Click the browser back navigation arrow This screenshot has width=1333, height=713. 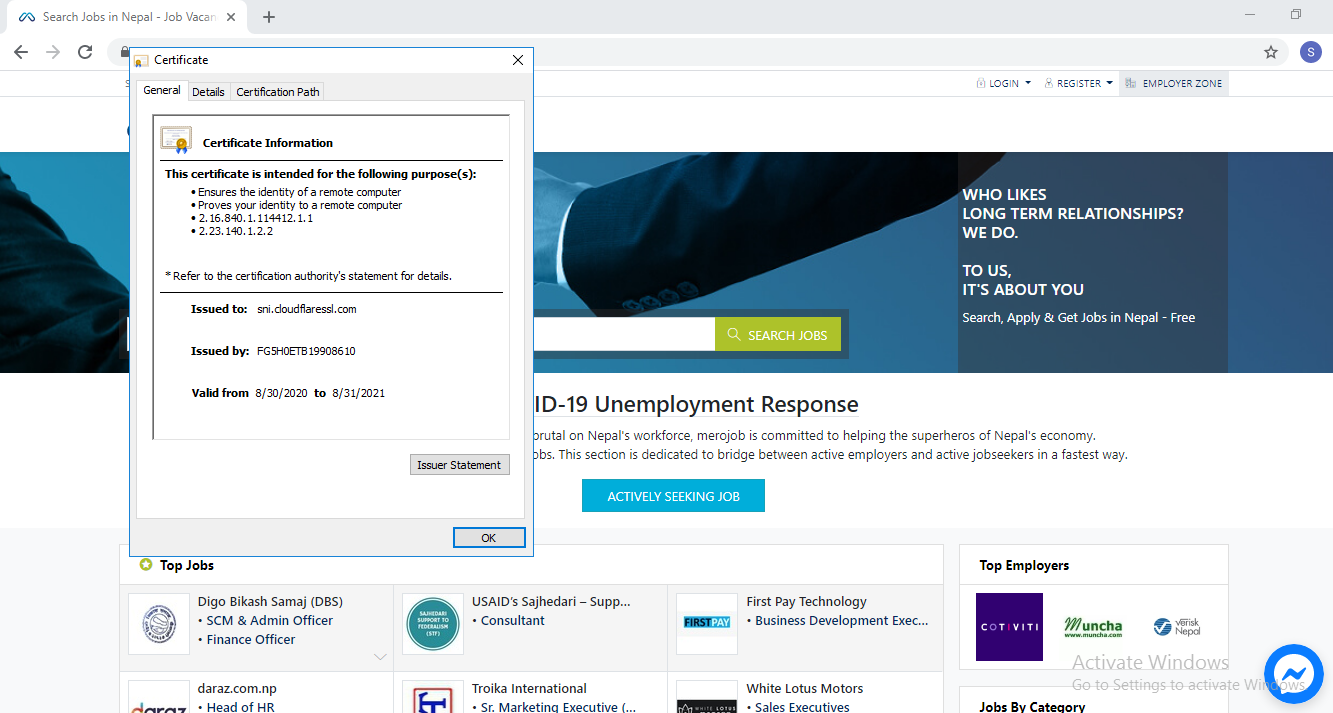coord(20,52)
